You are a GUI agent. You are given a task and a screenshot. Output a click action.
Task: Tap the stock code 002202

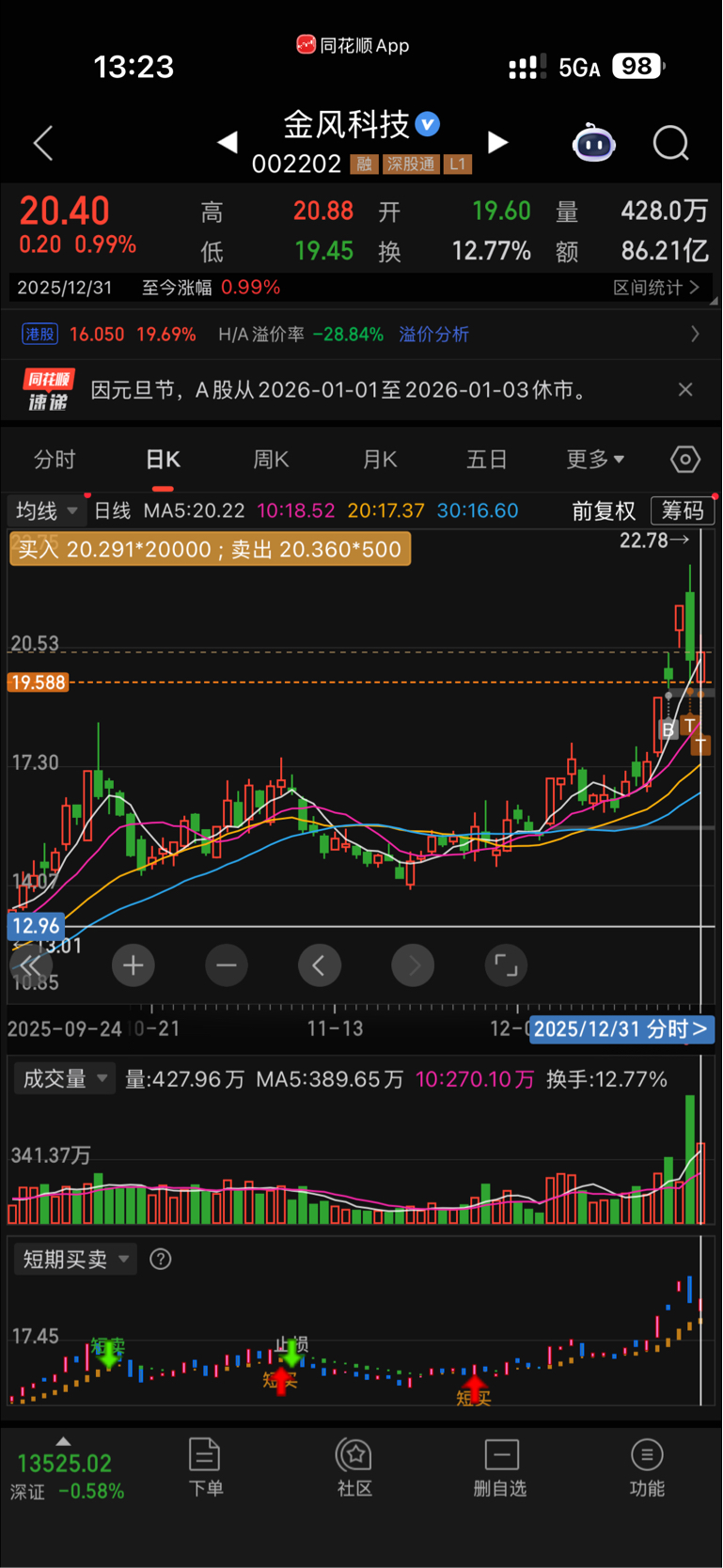296,165
